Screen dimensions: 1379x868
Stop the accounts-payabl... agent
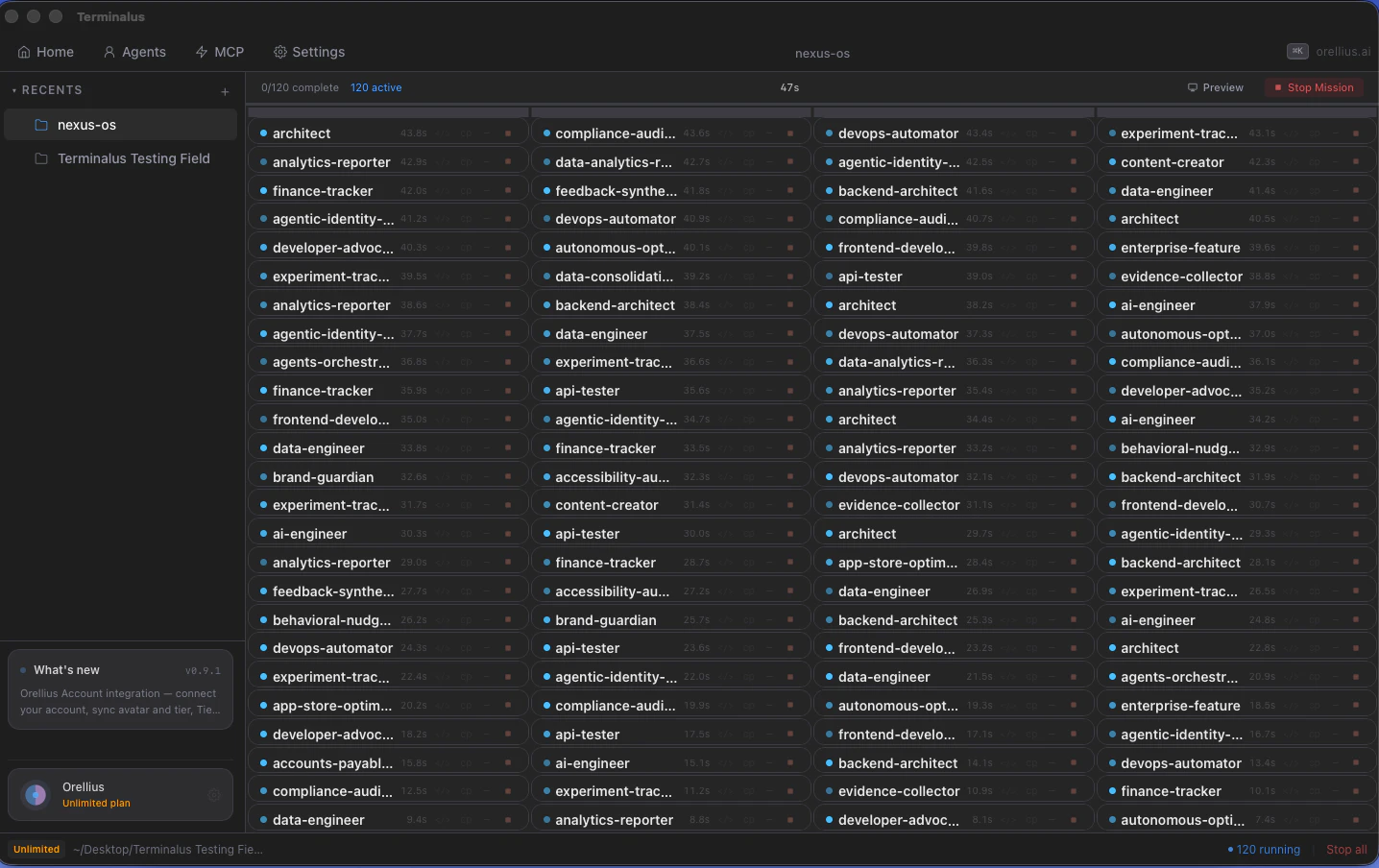point(508,762)
